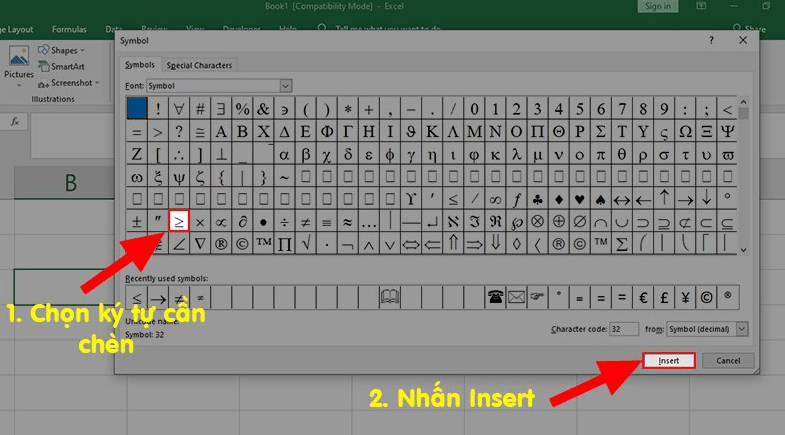Open the Formulas ribbon tab in Excel
This screenshot has width=785, height=435.
(x=69, y=29)
